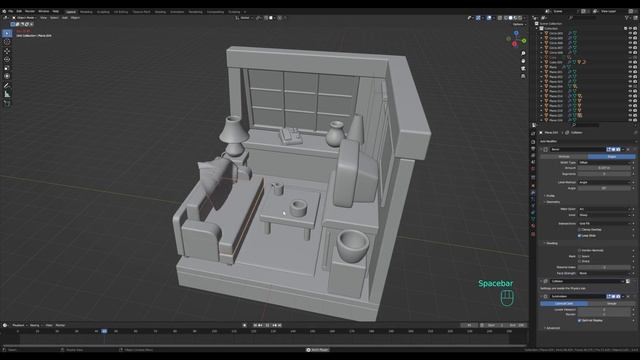Toggle perspective/orthographic grid icon in viewport
Viewport: 640px width, 360px height.
(523, 76)
